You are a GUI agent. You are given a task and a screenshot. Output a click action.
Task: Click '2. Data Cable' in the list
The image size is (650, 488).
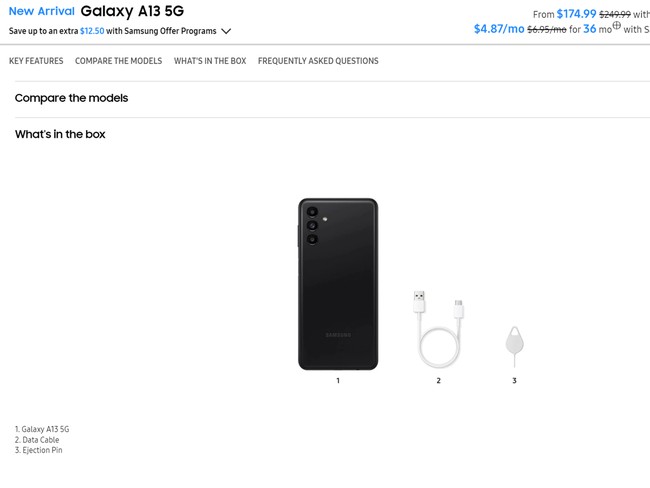37,440
